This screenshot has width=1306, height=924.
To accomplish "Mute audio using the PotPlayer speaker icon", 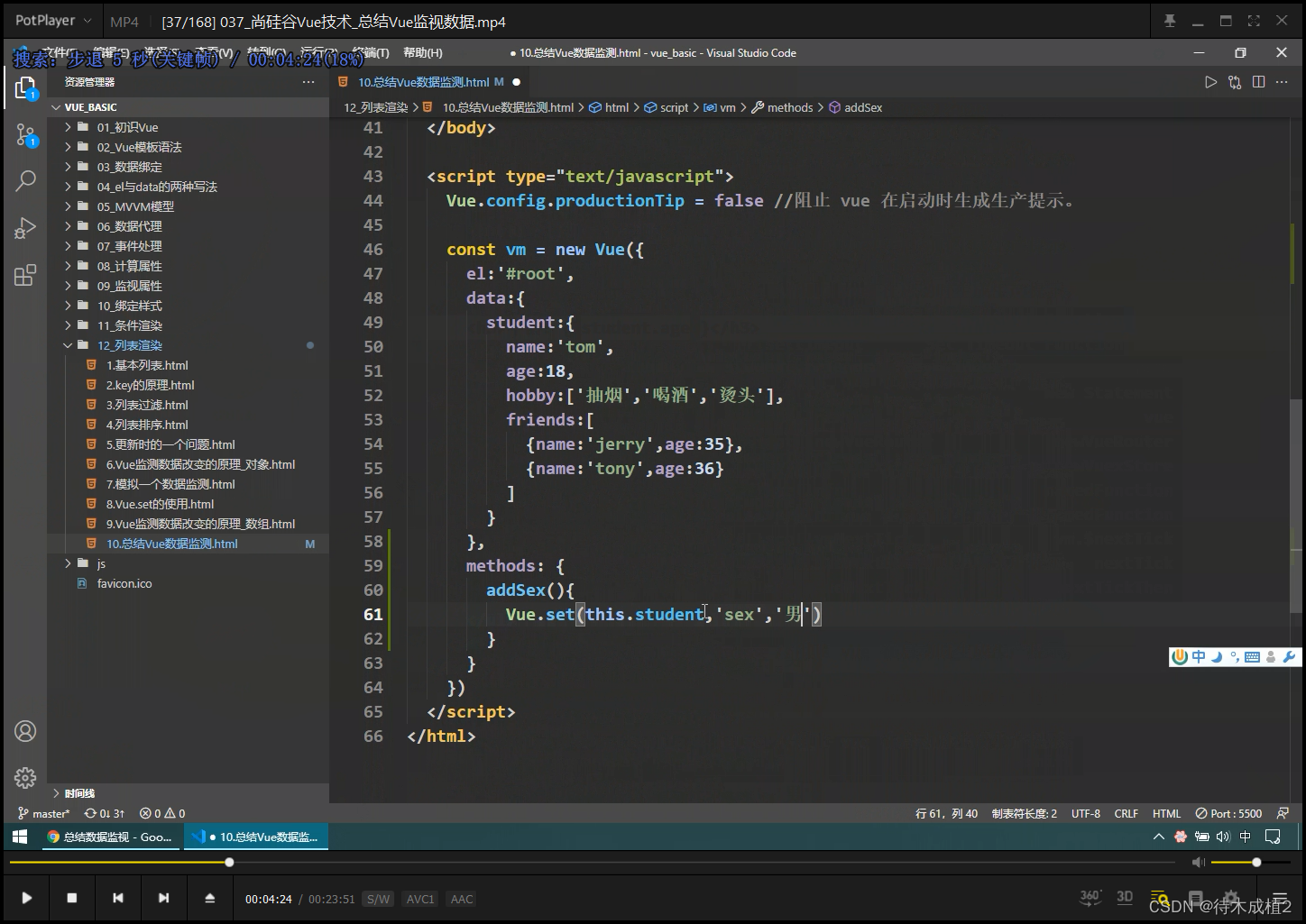I will point(1198,863).
